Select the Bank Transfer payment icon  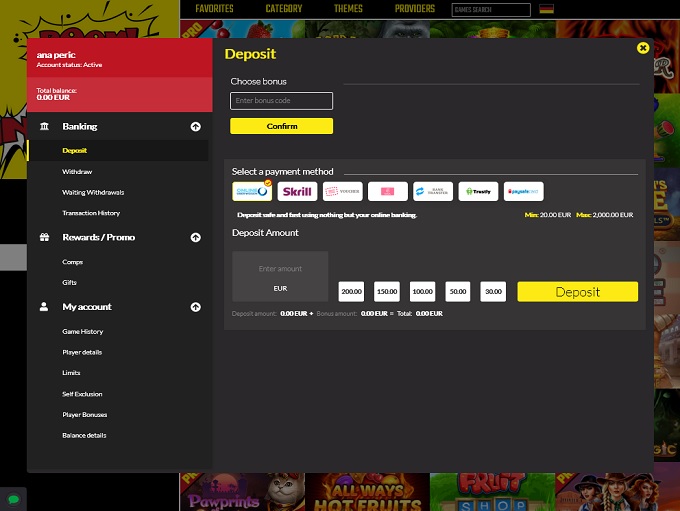433,191
